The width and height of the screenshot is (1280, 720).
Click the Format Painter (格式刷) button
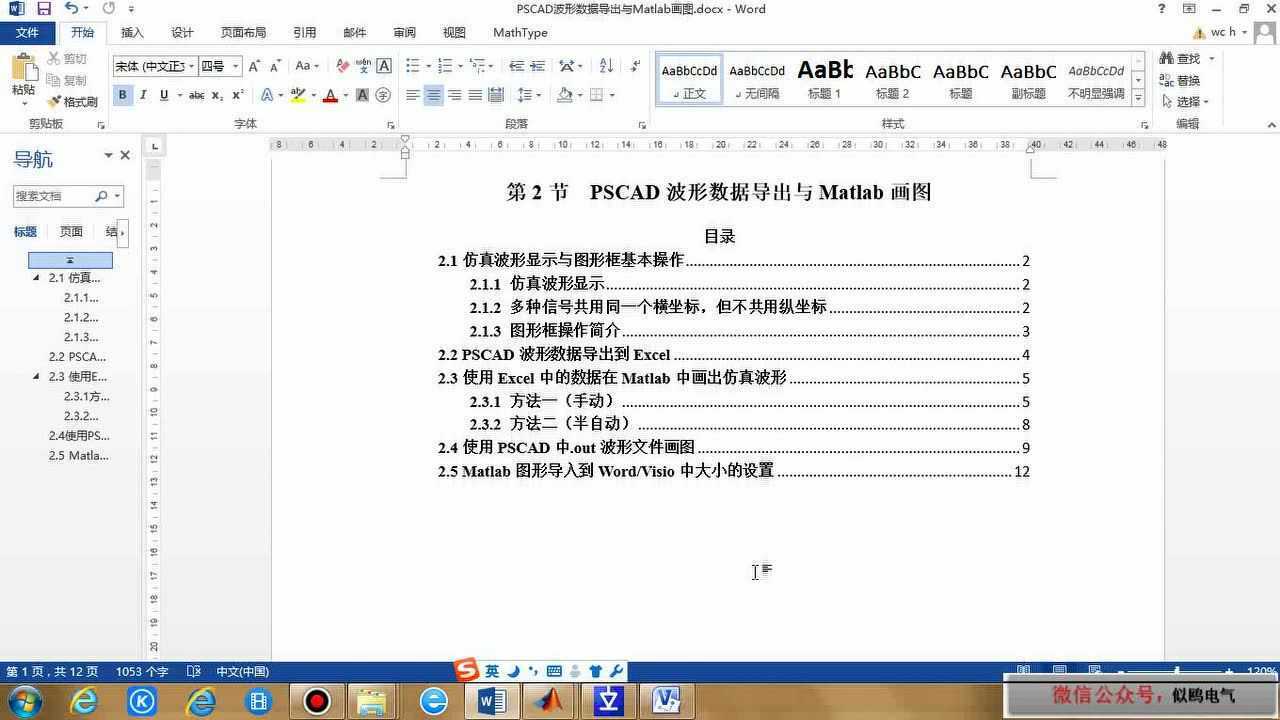pyautogui.click(x=73, y=102)
